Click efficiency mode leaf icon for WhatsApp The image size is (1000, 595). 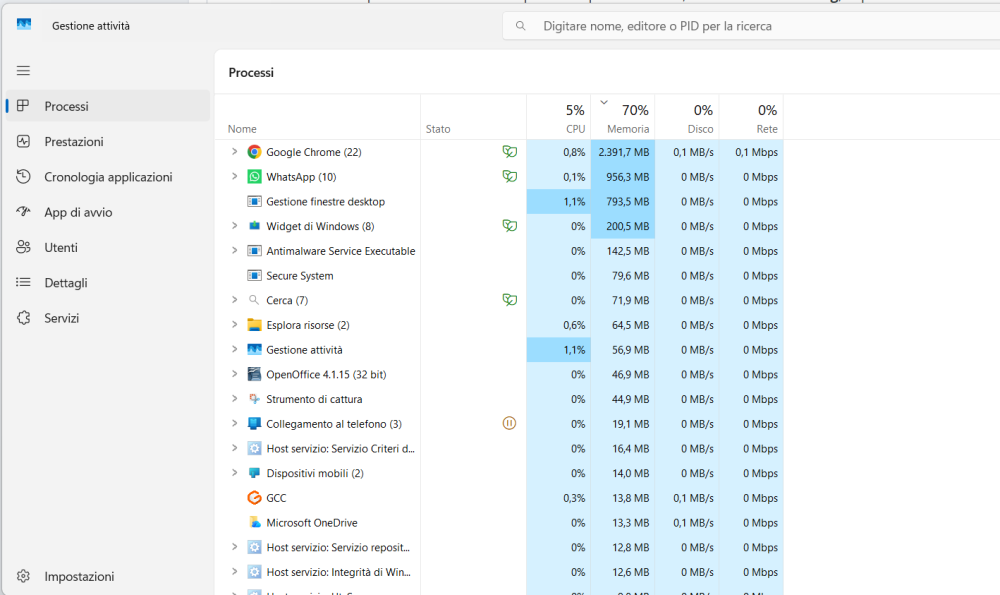510,176
